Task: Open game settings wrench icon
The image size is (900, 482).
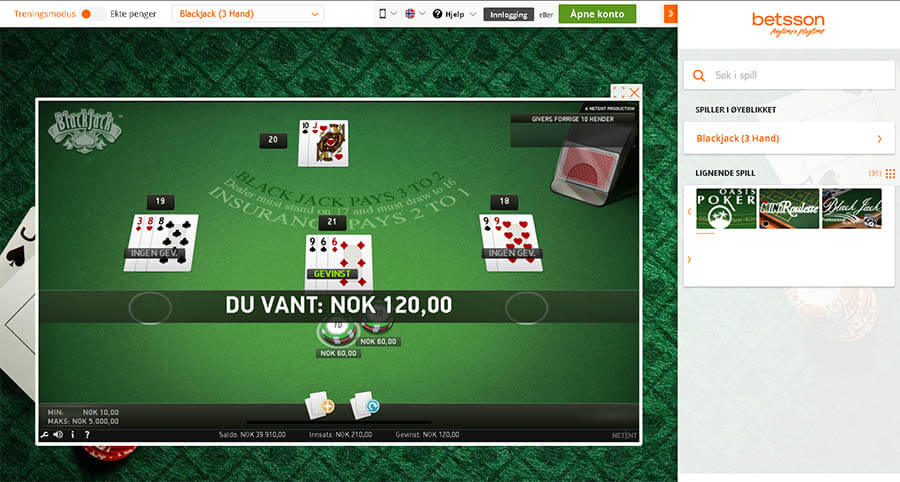Action: [44, 435]
